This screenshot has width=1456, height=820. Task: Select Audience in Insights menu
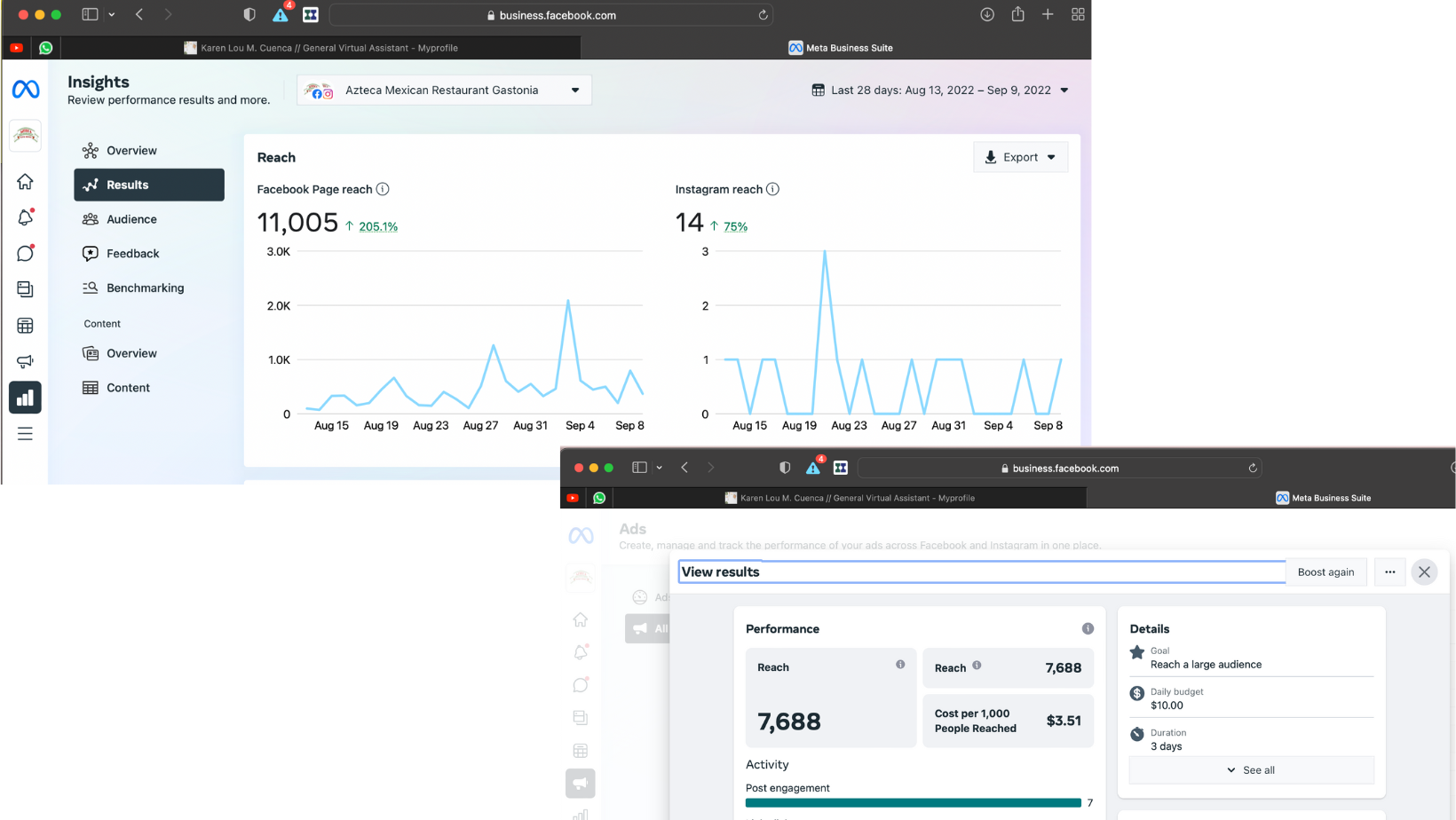point(149,219)
